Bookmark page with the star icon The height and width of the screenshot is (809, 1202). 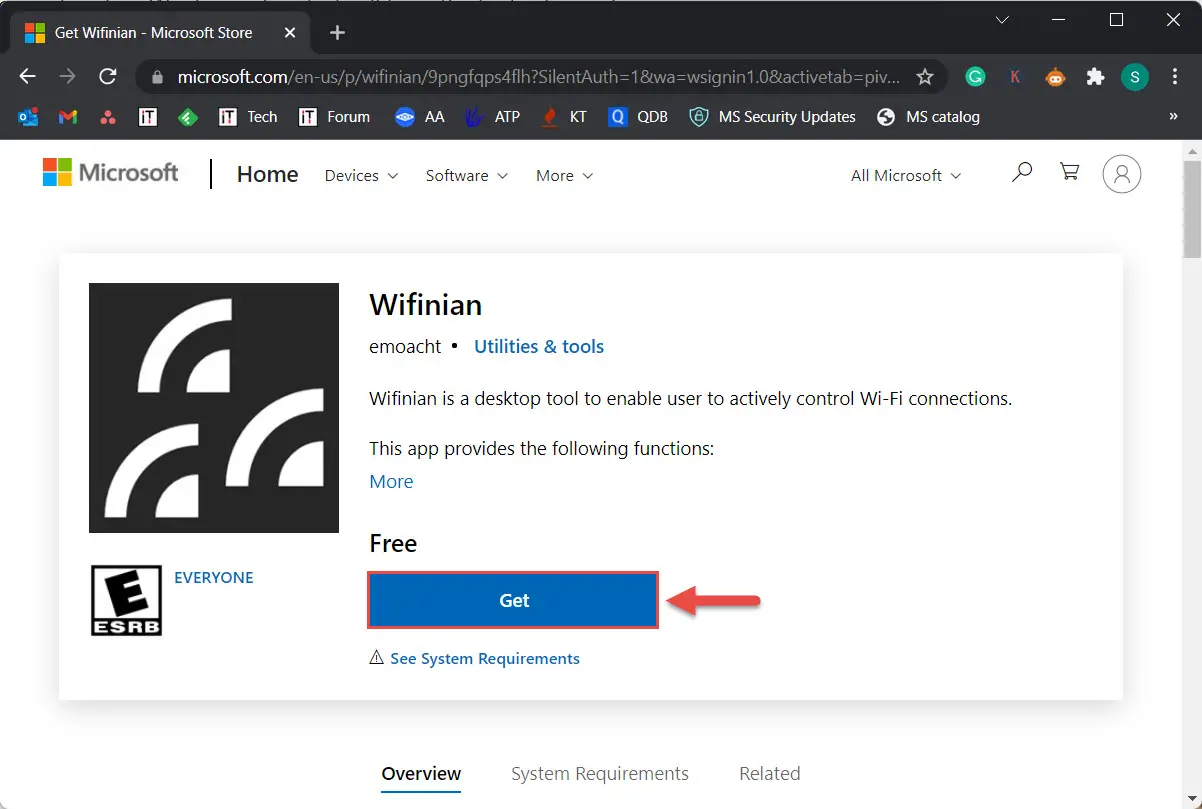coord(925,77)
